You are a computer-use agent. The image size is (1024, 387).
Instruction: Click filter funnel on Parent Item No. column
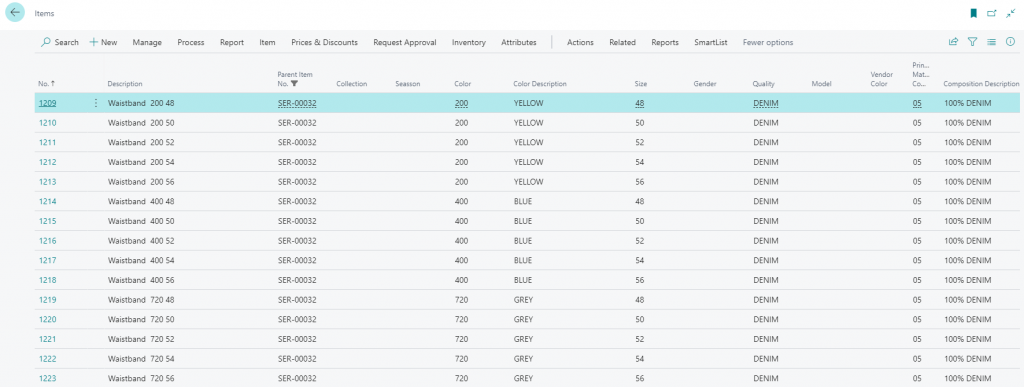coord(295,84)
